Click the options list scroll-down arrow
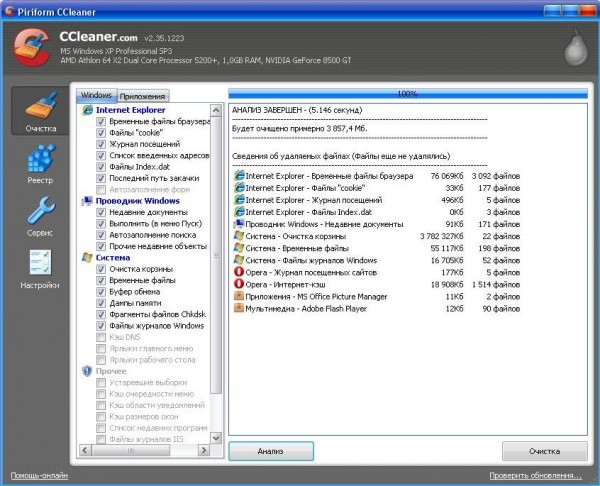The width and height of the screenshot is (600, 486). [x=216, y=438]
